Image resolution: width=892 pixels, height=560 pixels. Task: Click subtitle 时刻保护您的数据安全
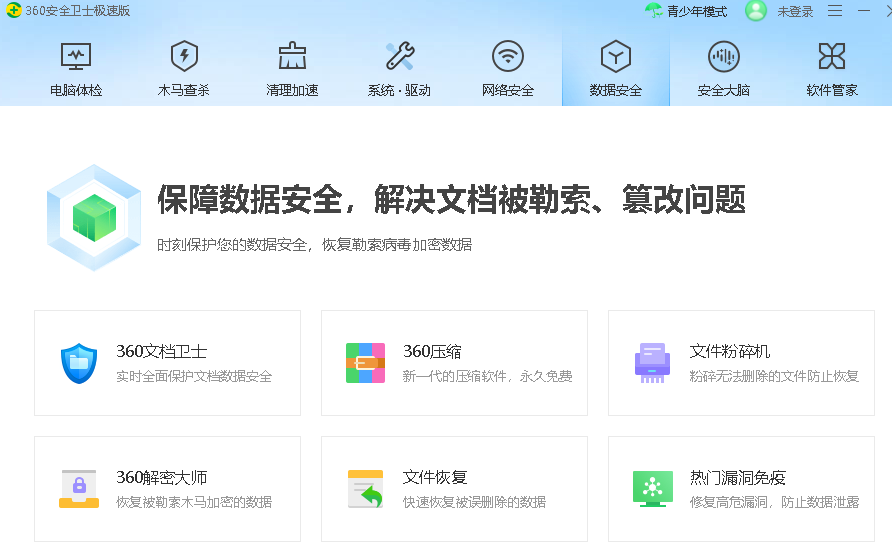point(232,245)
